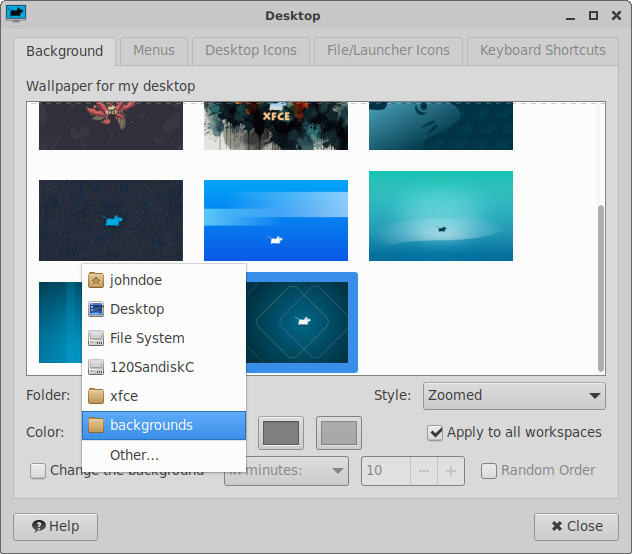Select the turquoise gradient wallpaper thumbnail
632x554 pixels.
[441, 216]
